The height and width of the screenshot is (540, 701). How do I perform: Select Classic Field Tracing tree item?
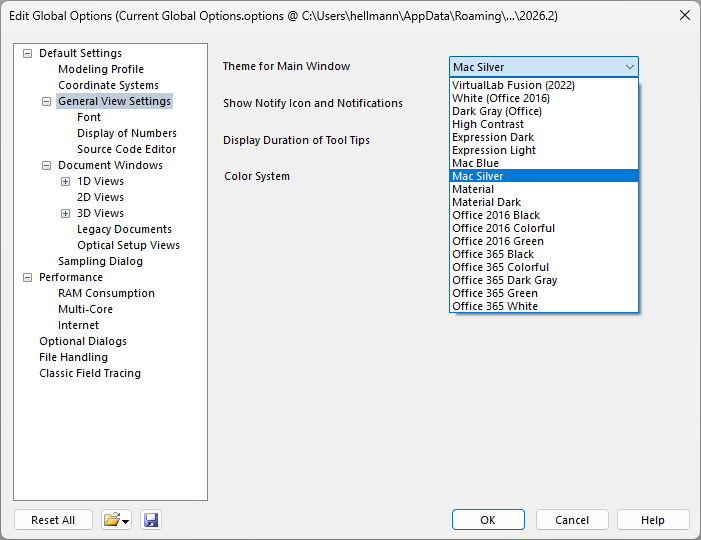[x=90, y=373]
